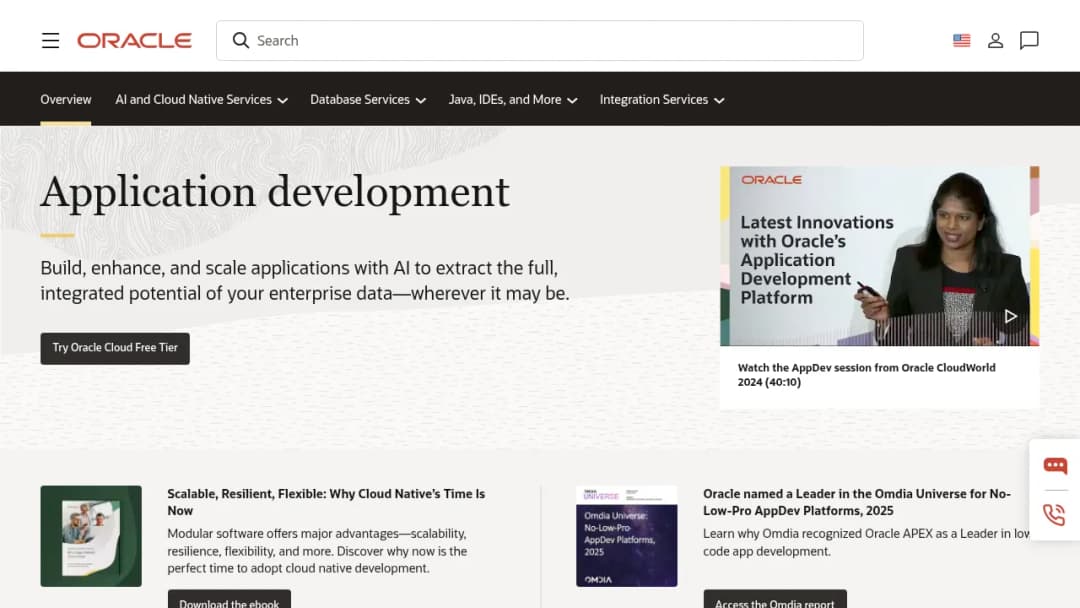Expand AI and Cloud Native Services menu

point(201,100)
